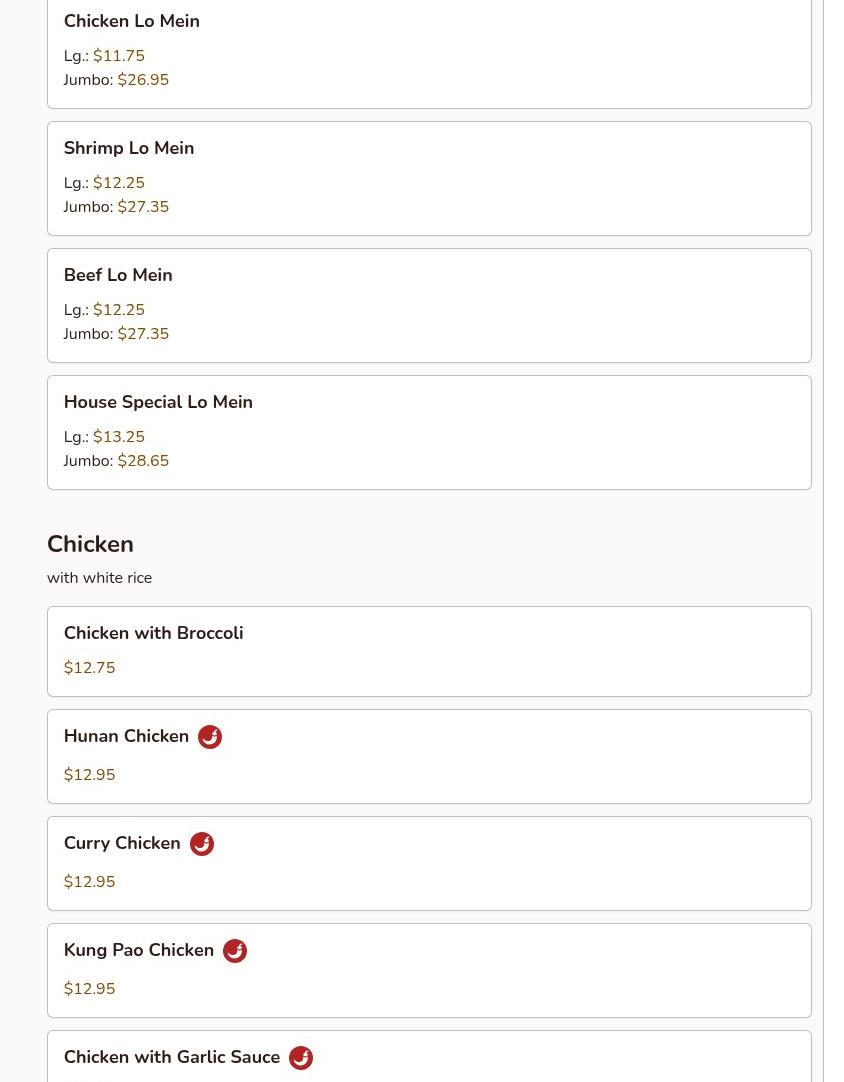
Task: Click the Lg. $11.75 price on Chicken Lo Mein
Action: click(119, 56)
